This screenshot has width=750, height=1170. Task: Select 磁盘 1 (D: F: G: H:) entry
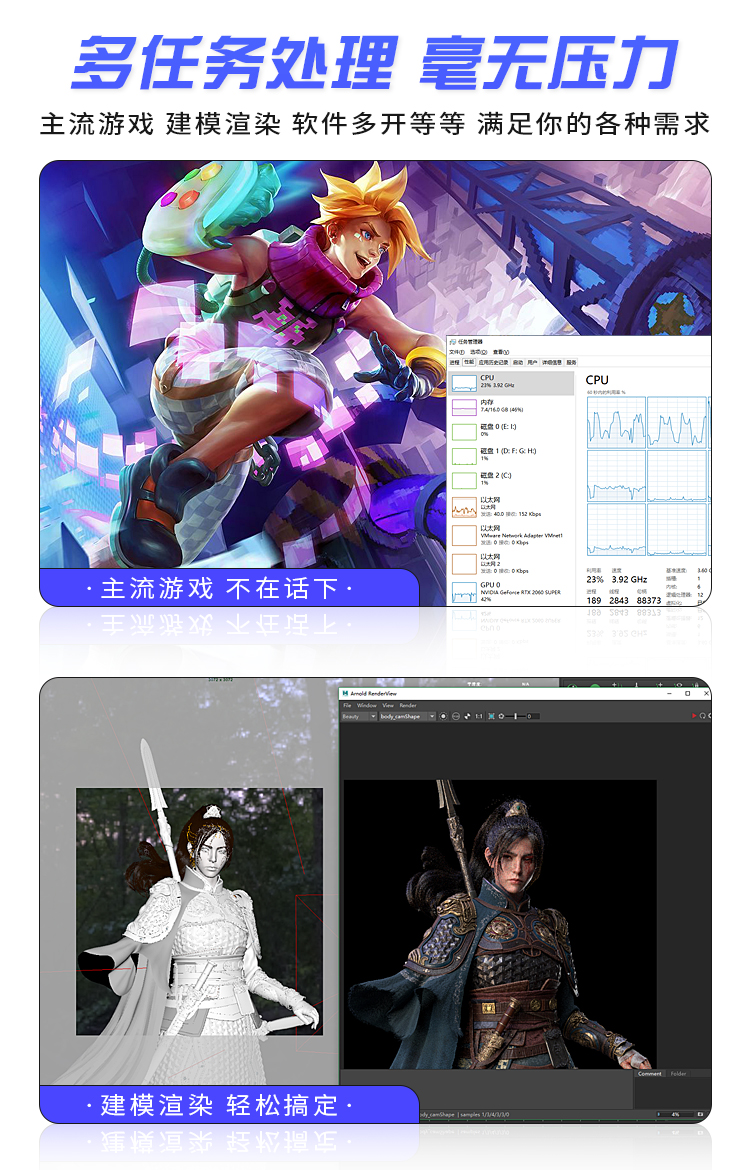[511, 455]
